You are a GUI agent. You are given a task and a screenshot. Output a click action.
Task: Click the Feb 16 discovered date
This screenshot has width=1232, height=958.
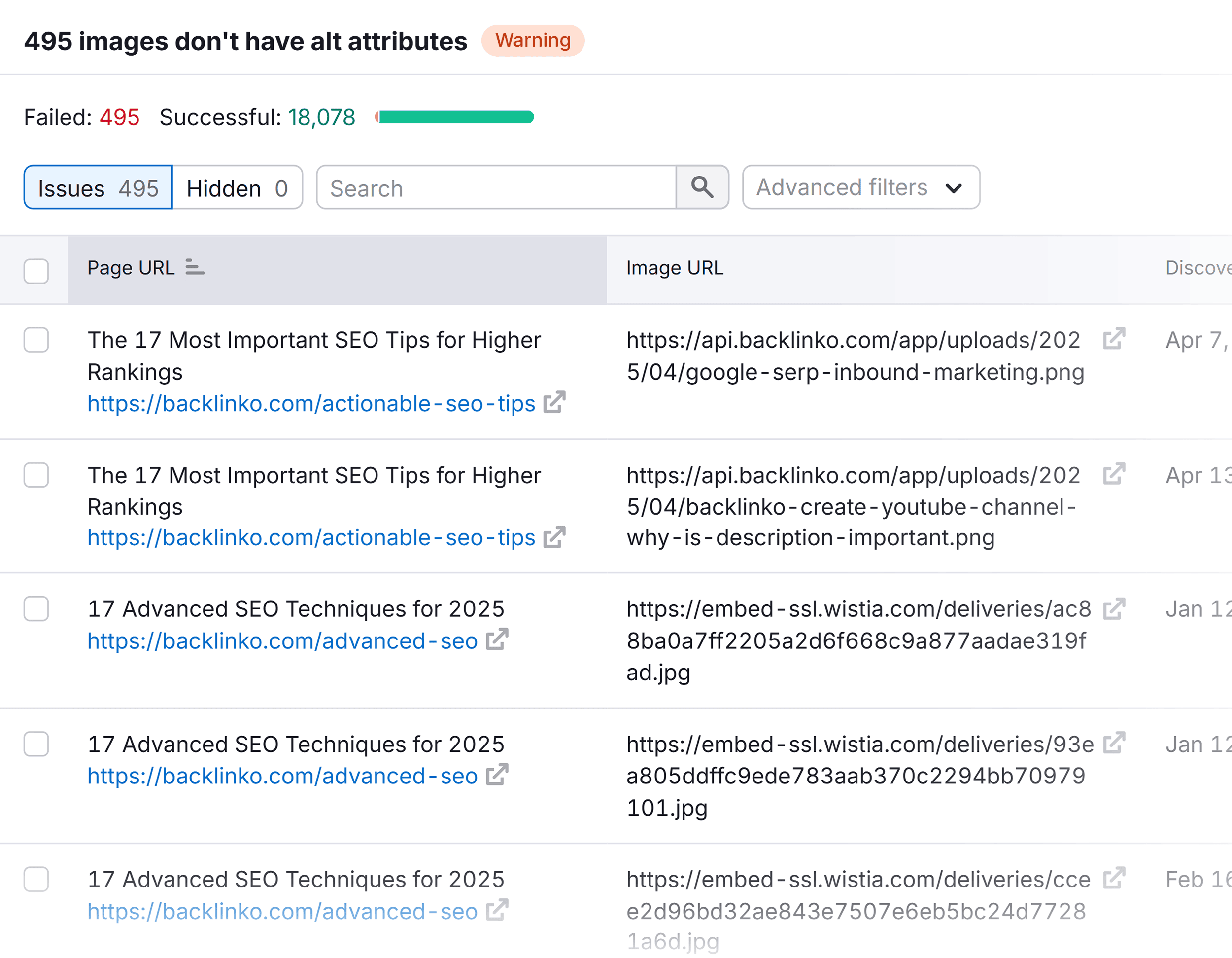tap(1198, 879)
